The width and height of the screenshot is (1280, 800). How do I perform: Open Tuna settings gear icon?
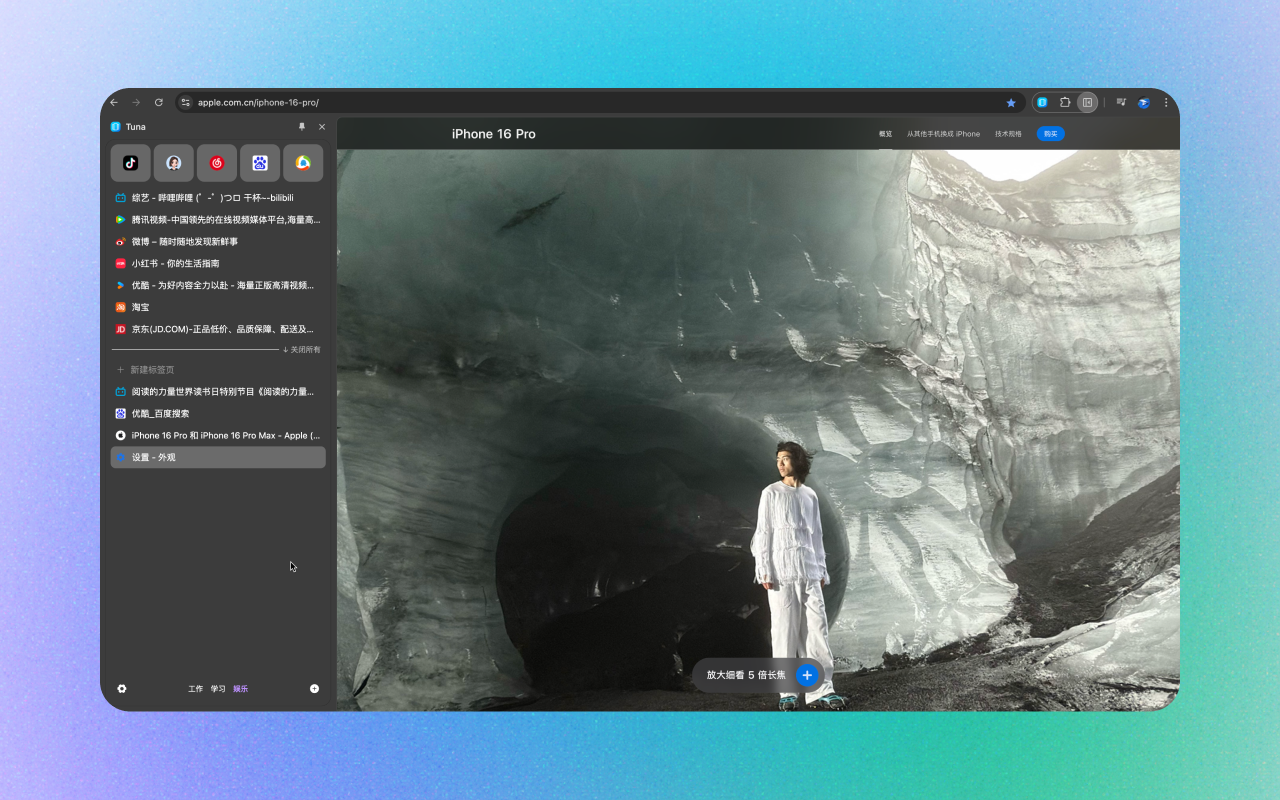tap(122, 689)
